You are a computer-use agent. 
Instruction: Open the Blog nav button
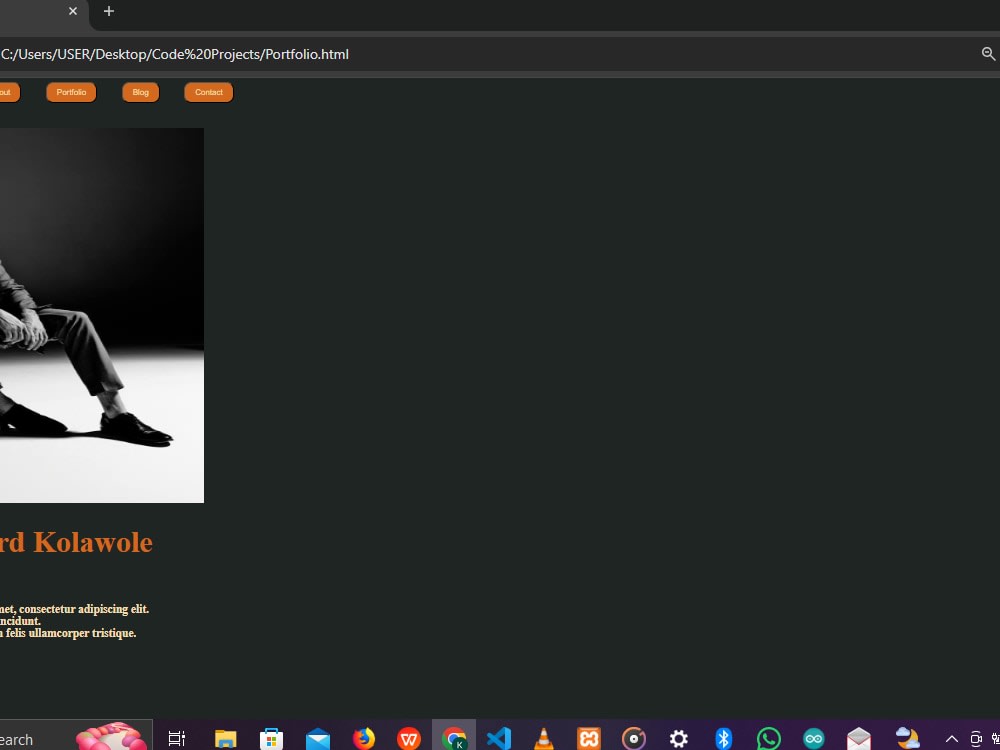(x=140, y=92)
